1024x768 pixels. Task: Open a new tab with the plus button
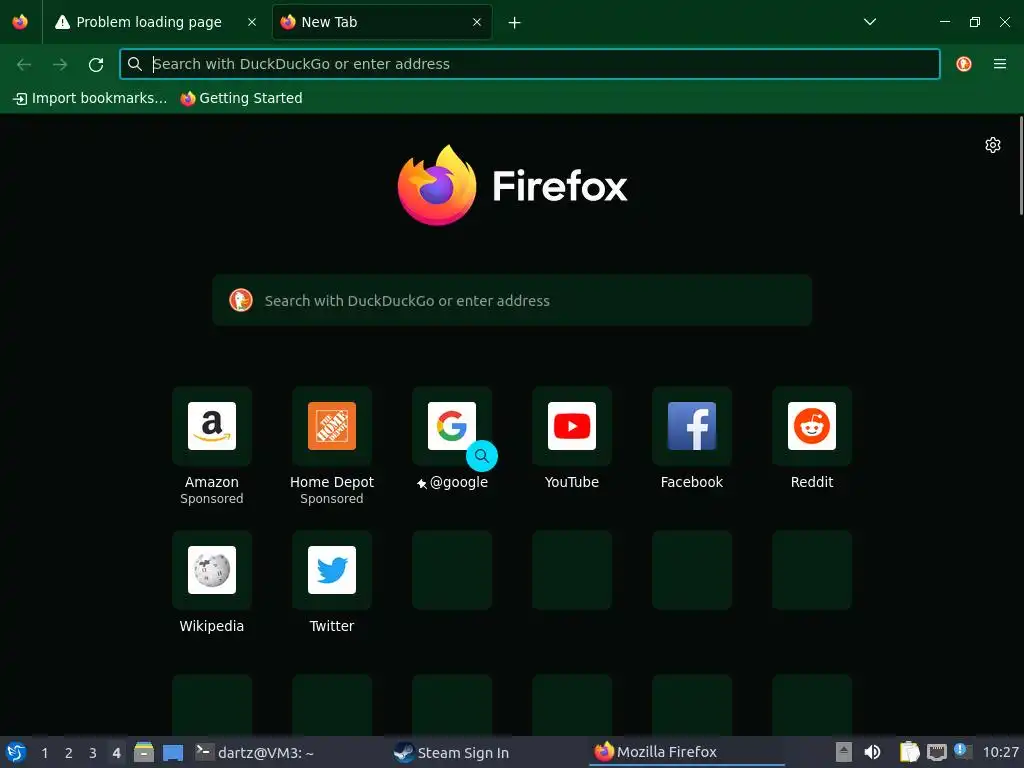click(x=515, y=23)
